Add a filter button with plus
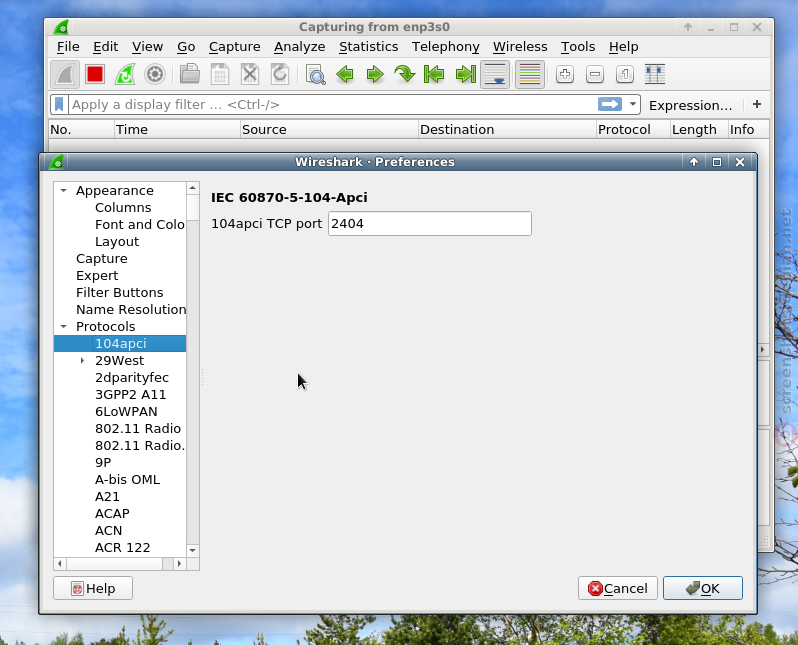This screenshot has width=798, height=645. 757,104
